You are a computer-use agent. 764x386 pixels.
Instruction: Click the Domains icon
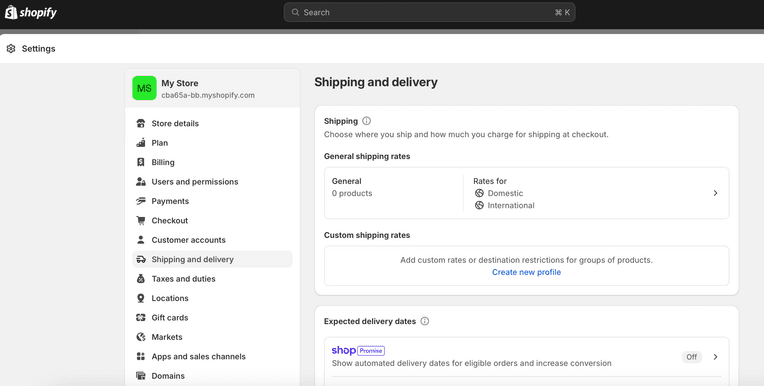(141, 376)
